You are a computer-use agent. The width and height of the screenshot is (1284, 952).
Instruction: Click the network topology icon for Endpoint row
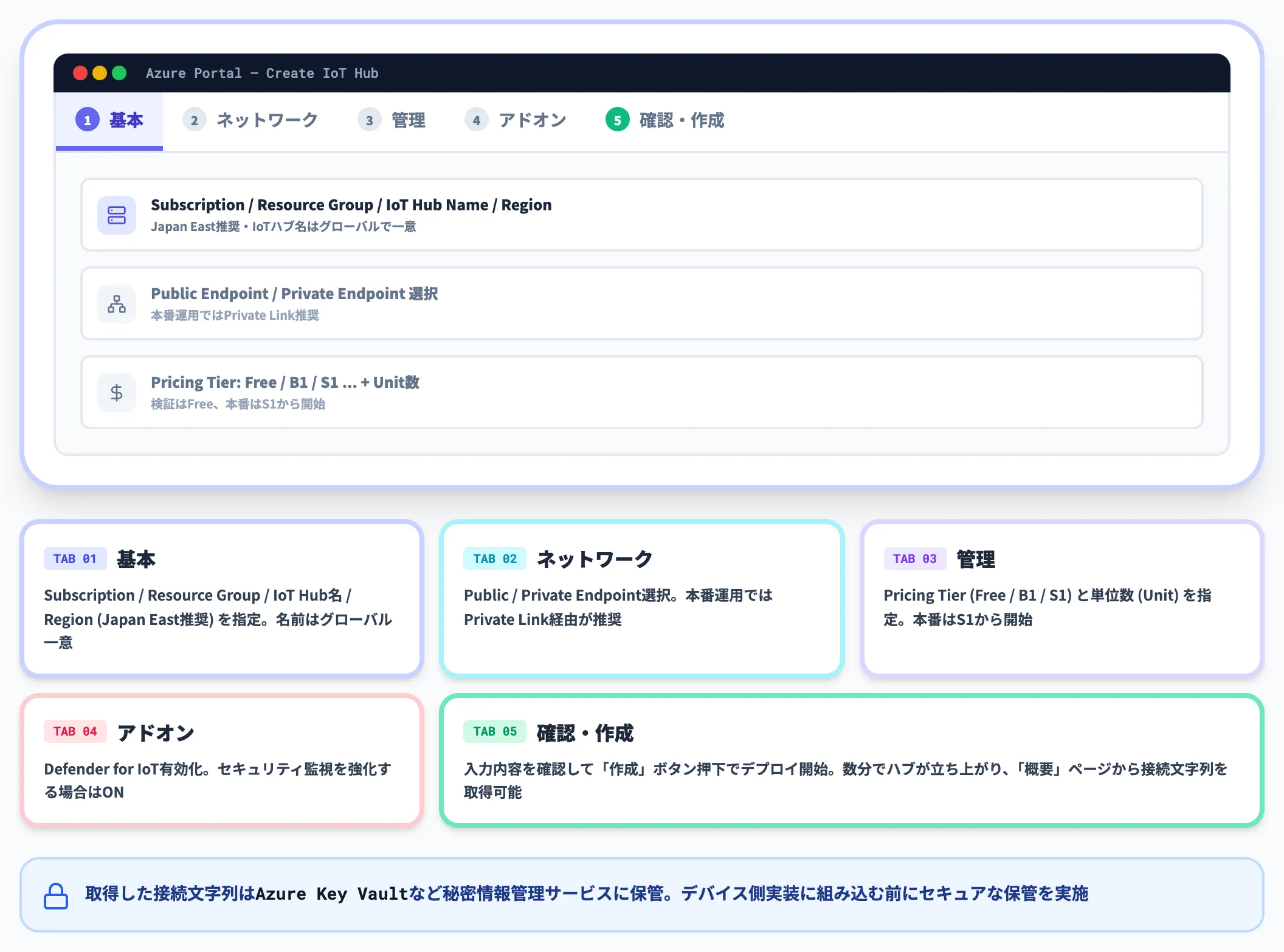tap(117, 304)
